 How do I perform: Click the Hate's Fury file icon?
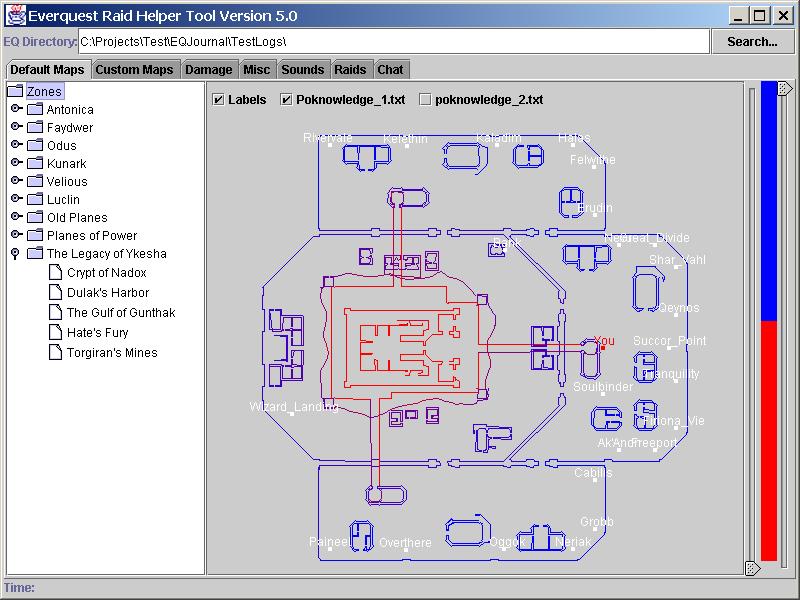(55, 333)
